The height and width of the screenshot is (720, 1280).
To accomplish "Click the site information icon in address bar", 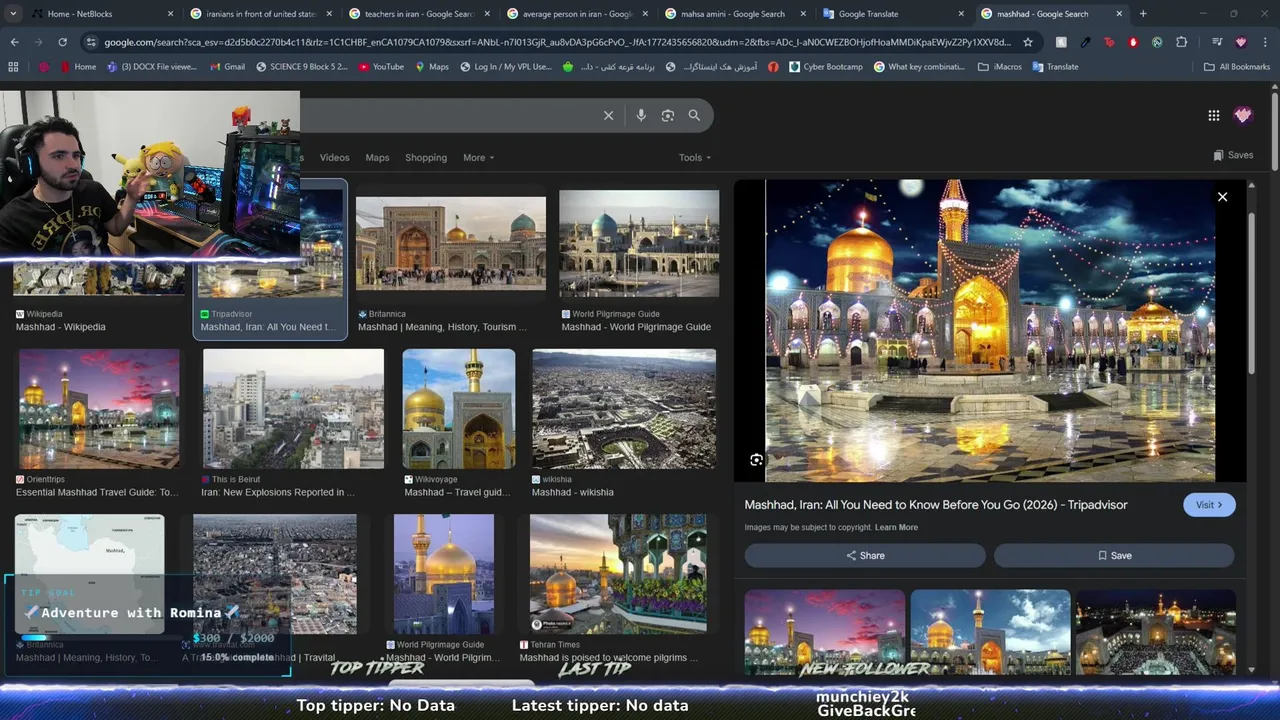I will (x=92, y=42).
